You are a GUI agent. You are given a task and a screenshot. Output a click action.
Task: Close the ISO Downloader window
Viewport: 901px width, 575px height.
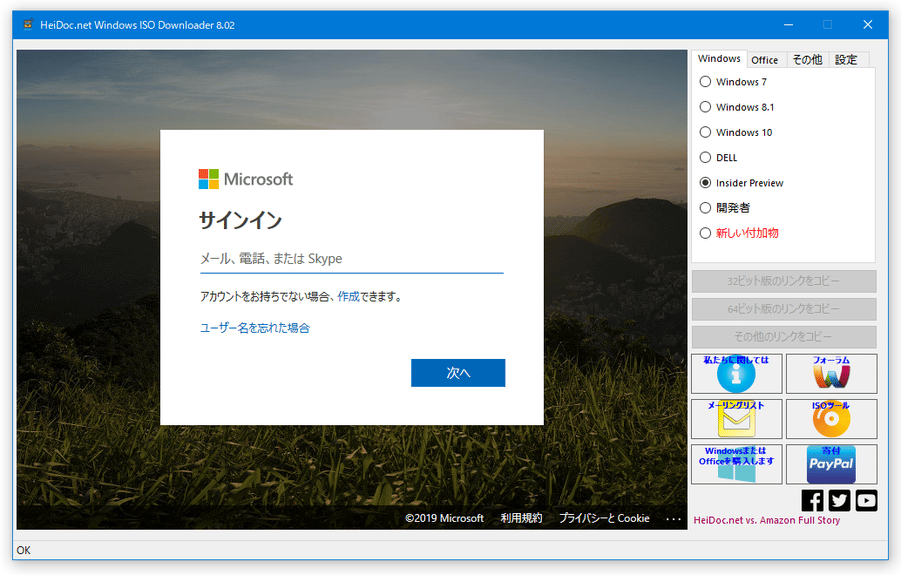point(868,25)
